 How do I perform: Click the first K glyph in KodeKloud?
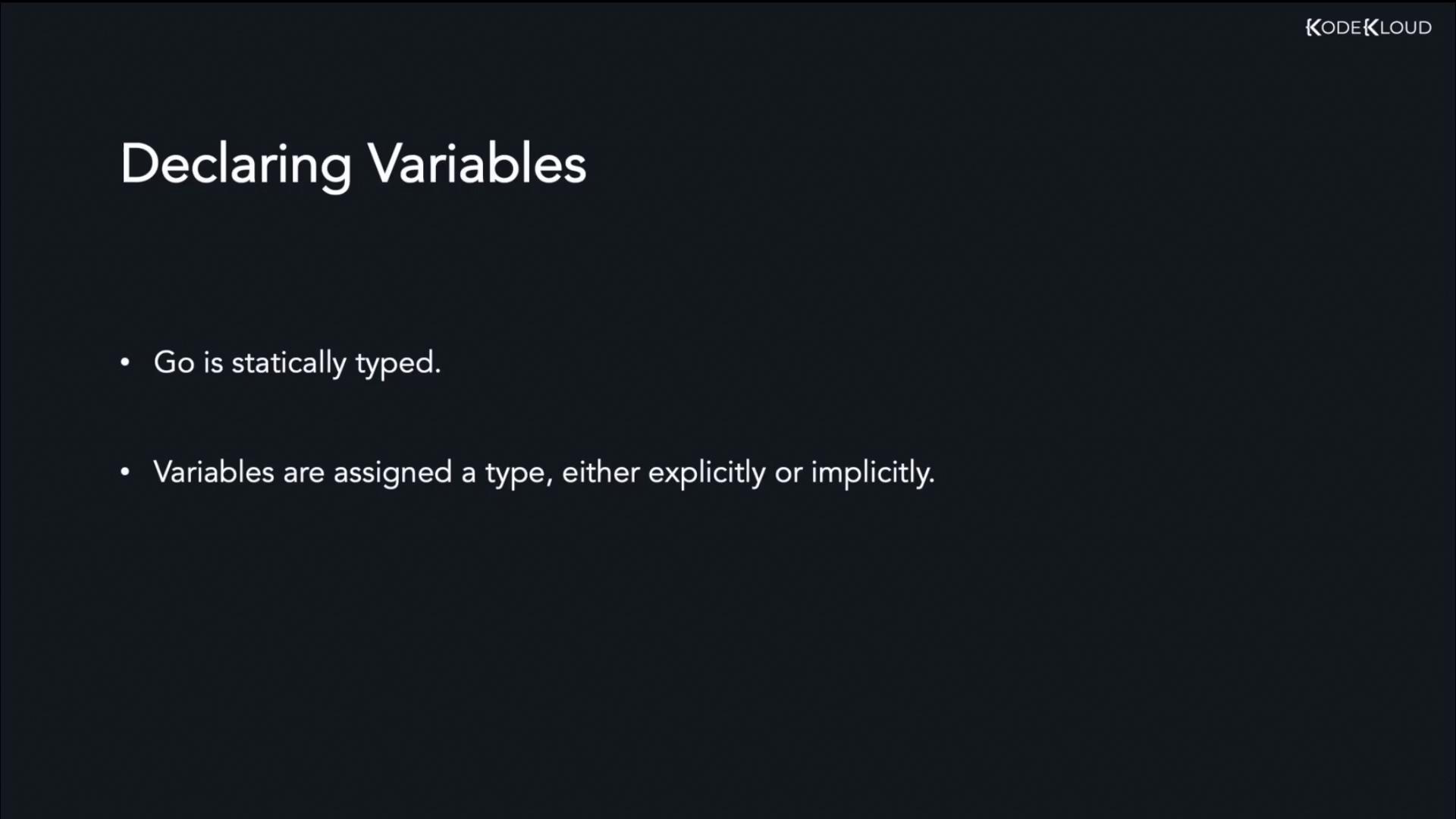coord(1313,28)
